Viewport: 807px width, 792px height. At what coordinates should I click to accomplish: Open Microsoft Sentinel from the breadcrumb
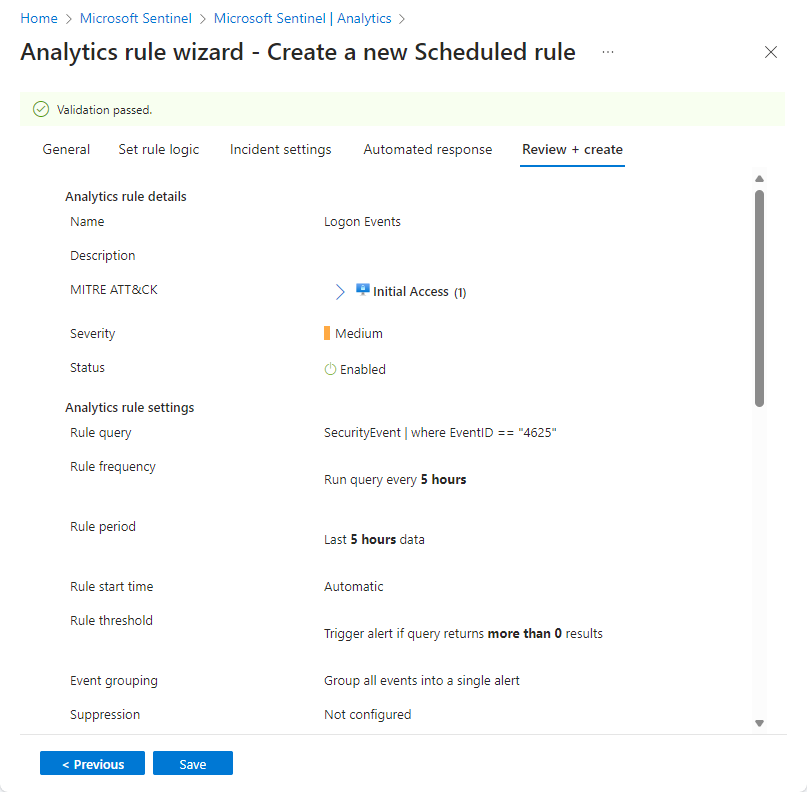135,18
